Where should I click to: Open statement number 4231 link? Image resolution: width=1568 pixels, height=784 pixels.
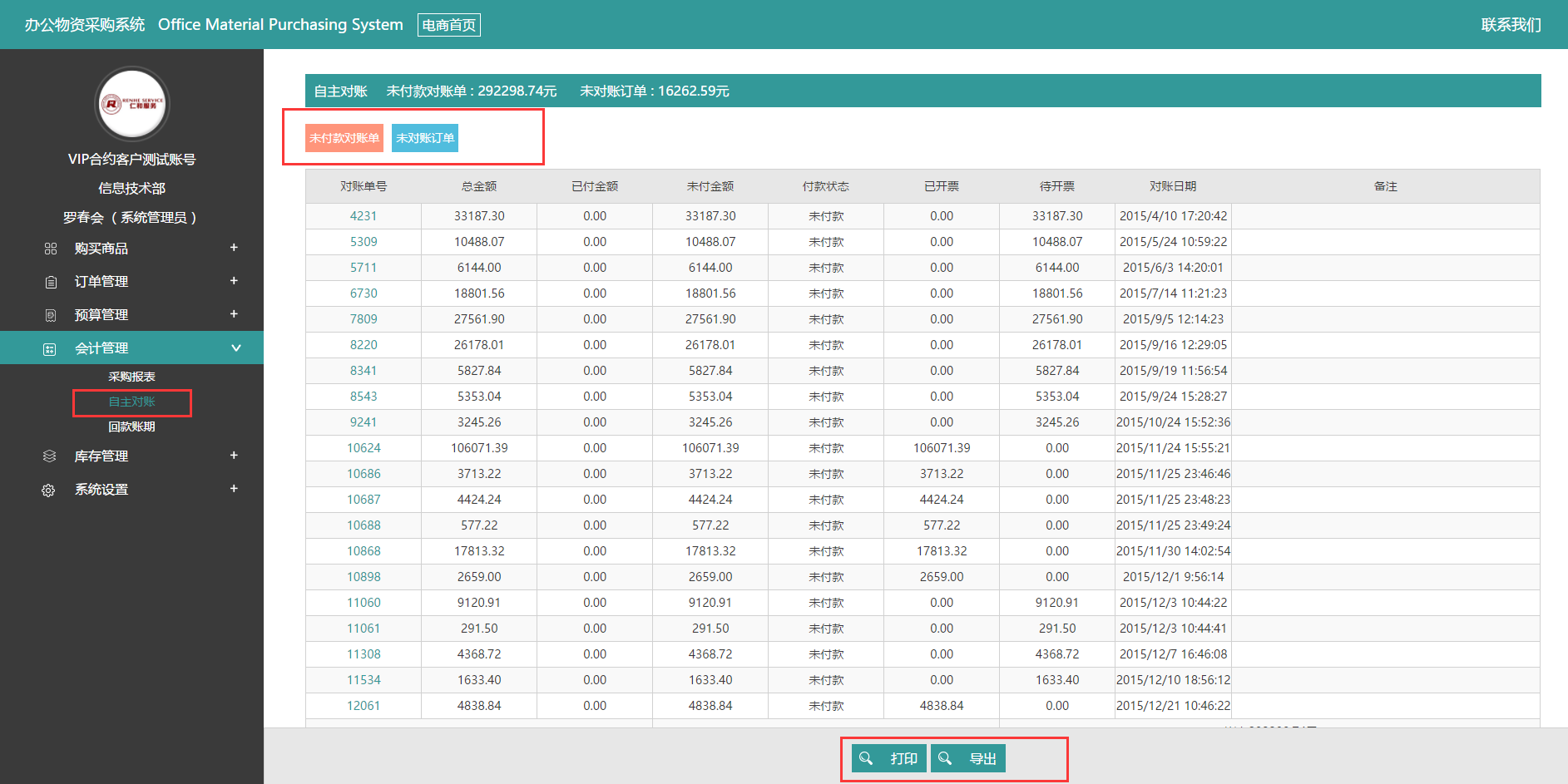pyautogui.click(x=364, y=216)
